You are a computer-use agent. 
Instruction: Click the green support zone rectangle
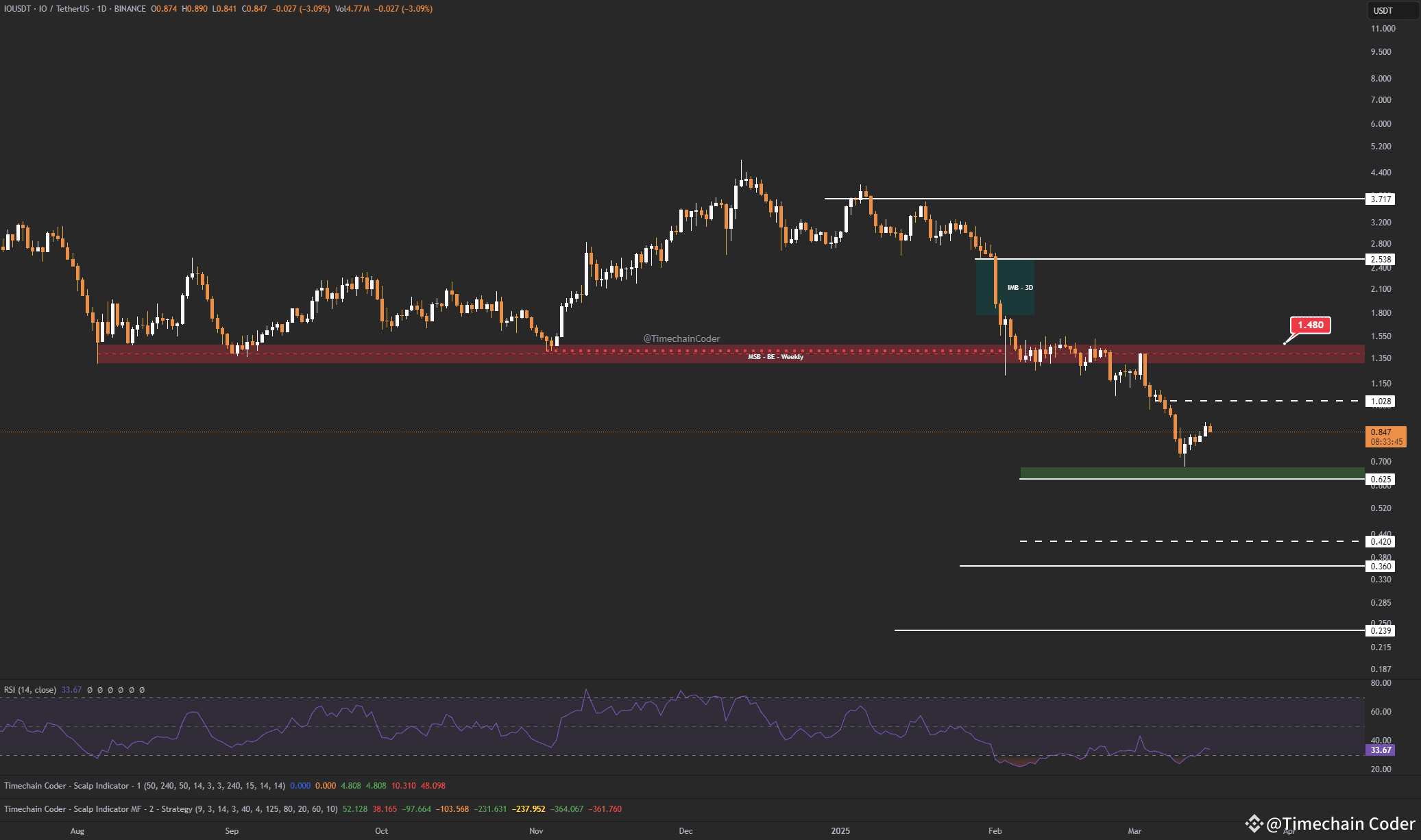pos(1192,473)
